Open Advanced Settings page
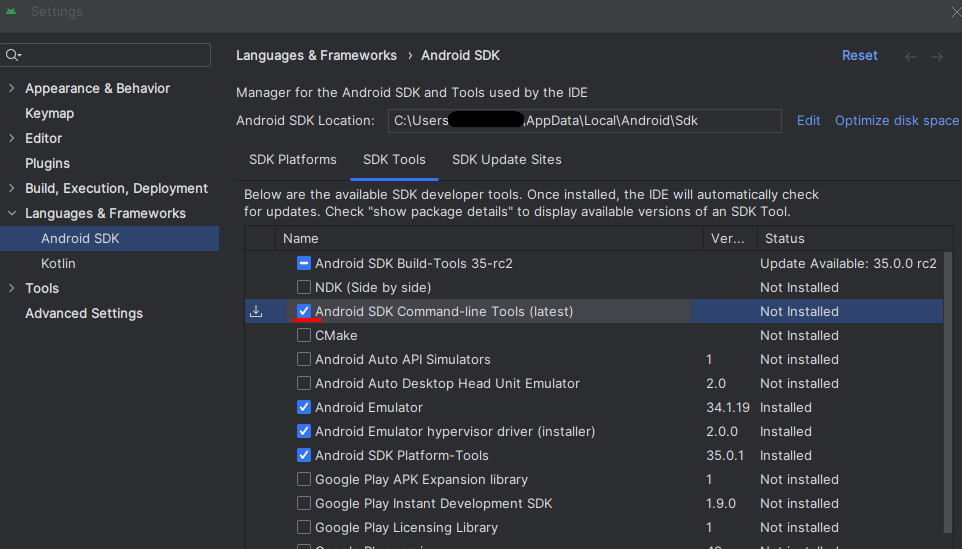Screen dimensions: 962x549 [x=84, y=313]
